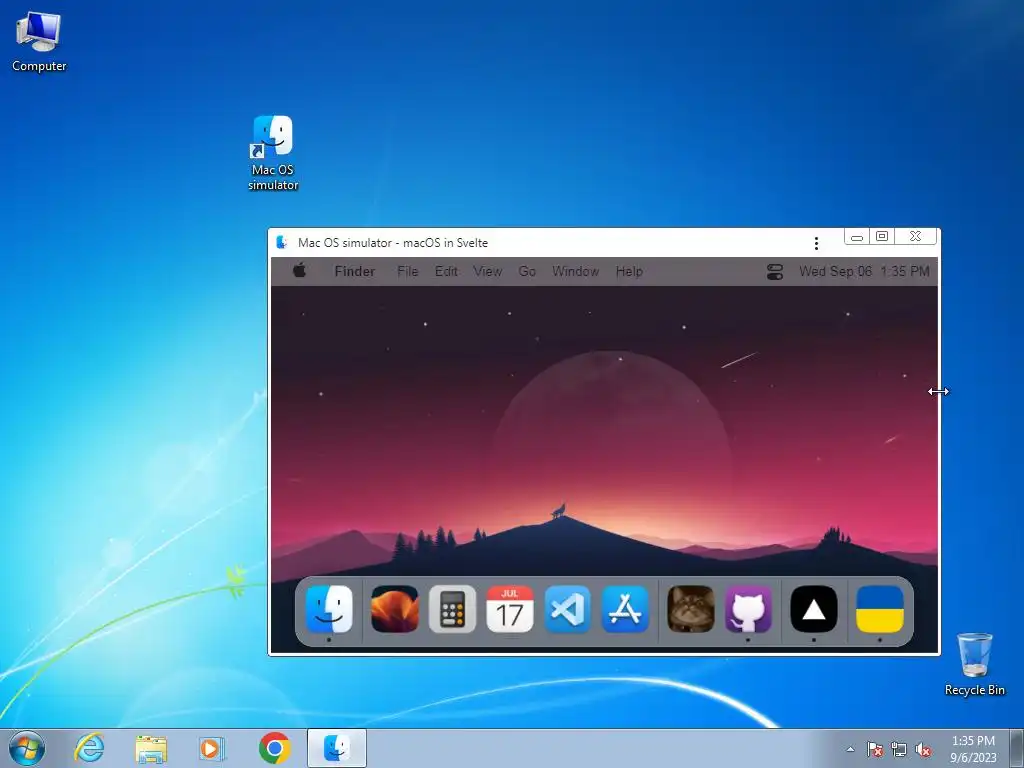
Task: Open the Action Center flag icon
Action: [875, 749]
